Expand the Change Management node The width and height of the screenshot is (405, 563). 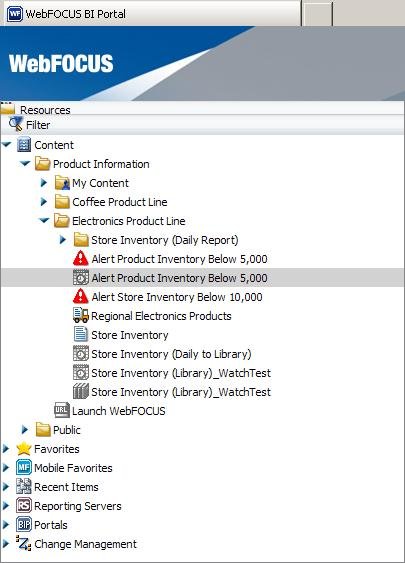point(6,544)
